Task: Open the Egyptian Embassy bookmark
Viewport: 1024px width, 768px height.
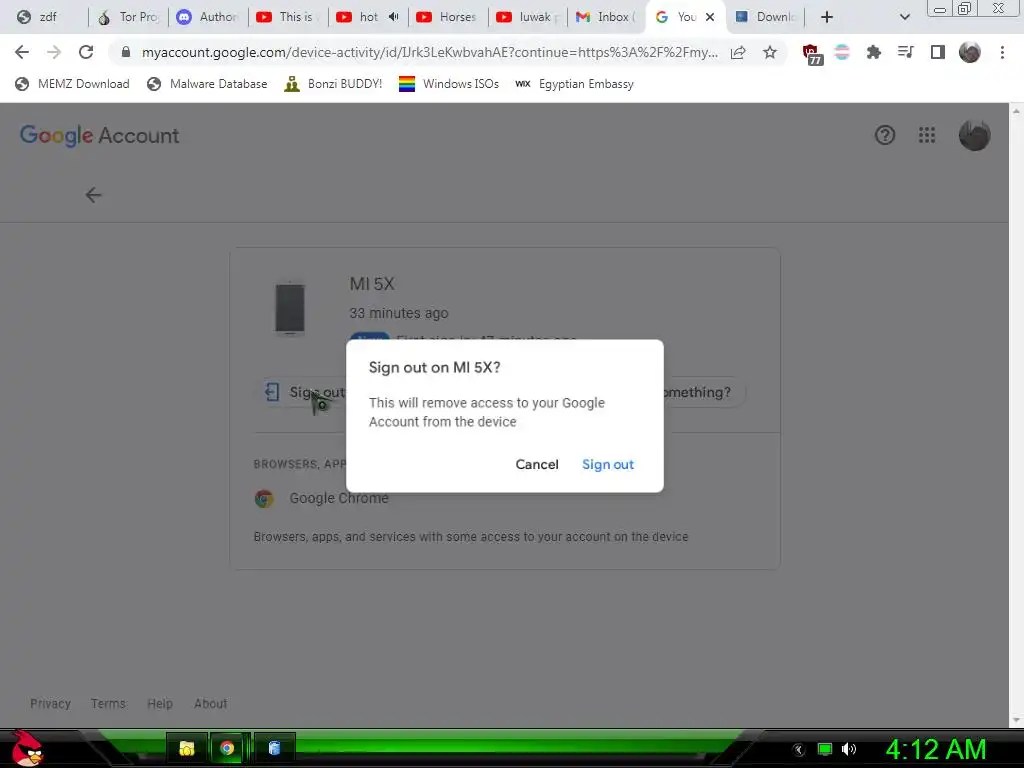Action: coord(575,84)
